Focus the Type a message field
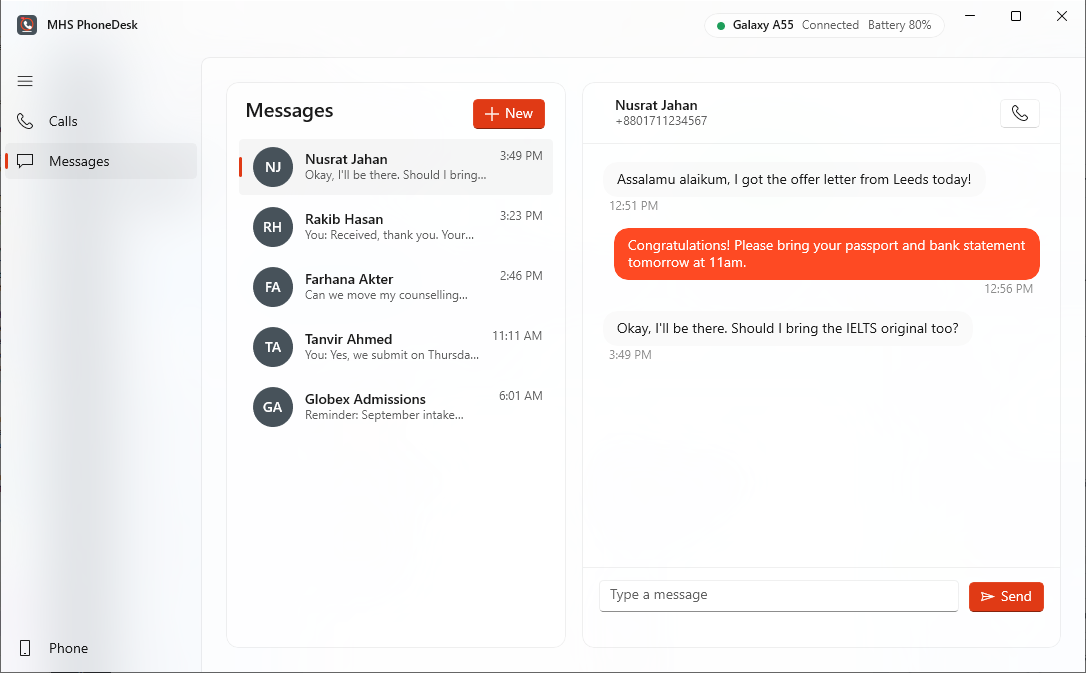 778,595
